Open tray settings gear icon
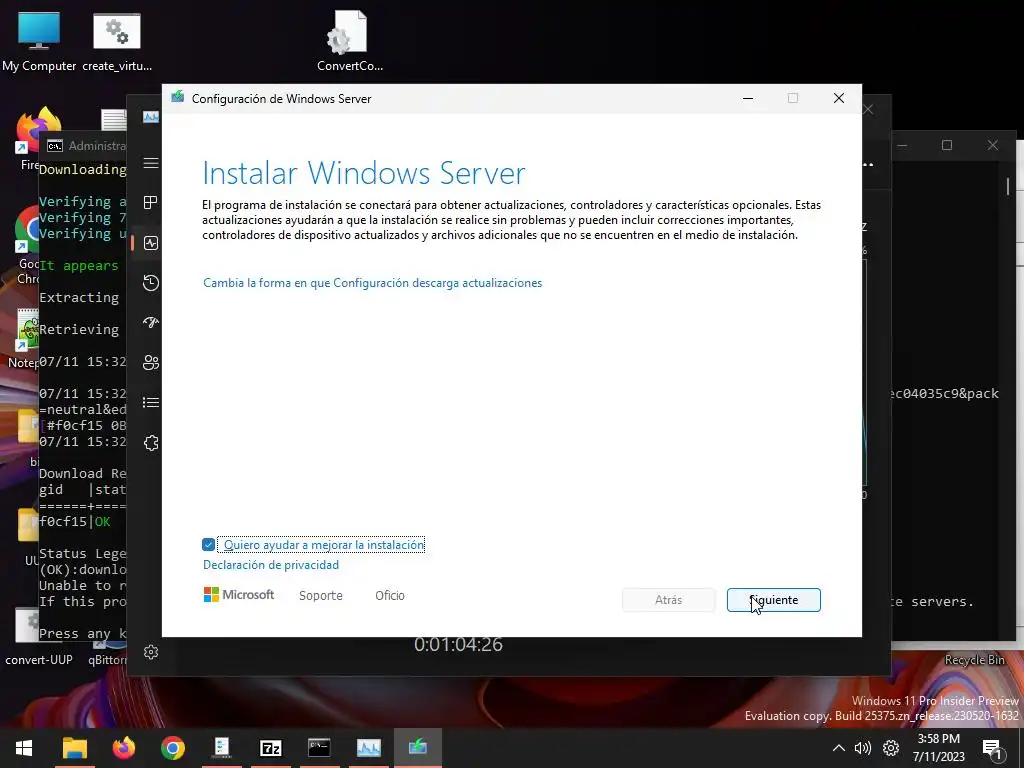The image size is (1024, 768). tap(891, 748)
